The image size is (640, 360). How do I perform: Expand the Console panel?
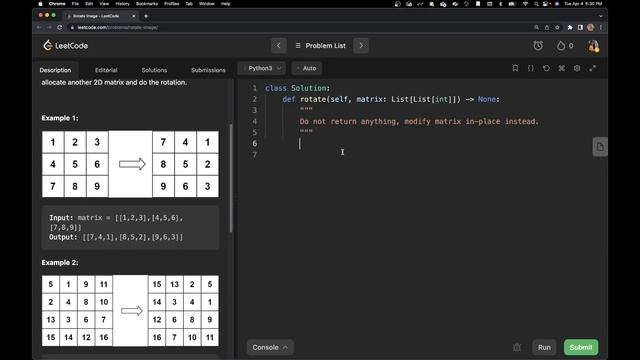[x=270, y=347]
